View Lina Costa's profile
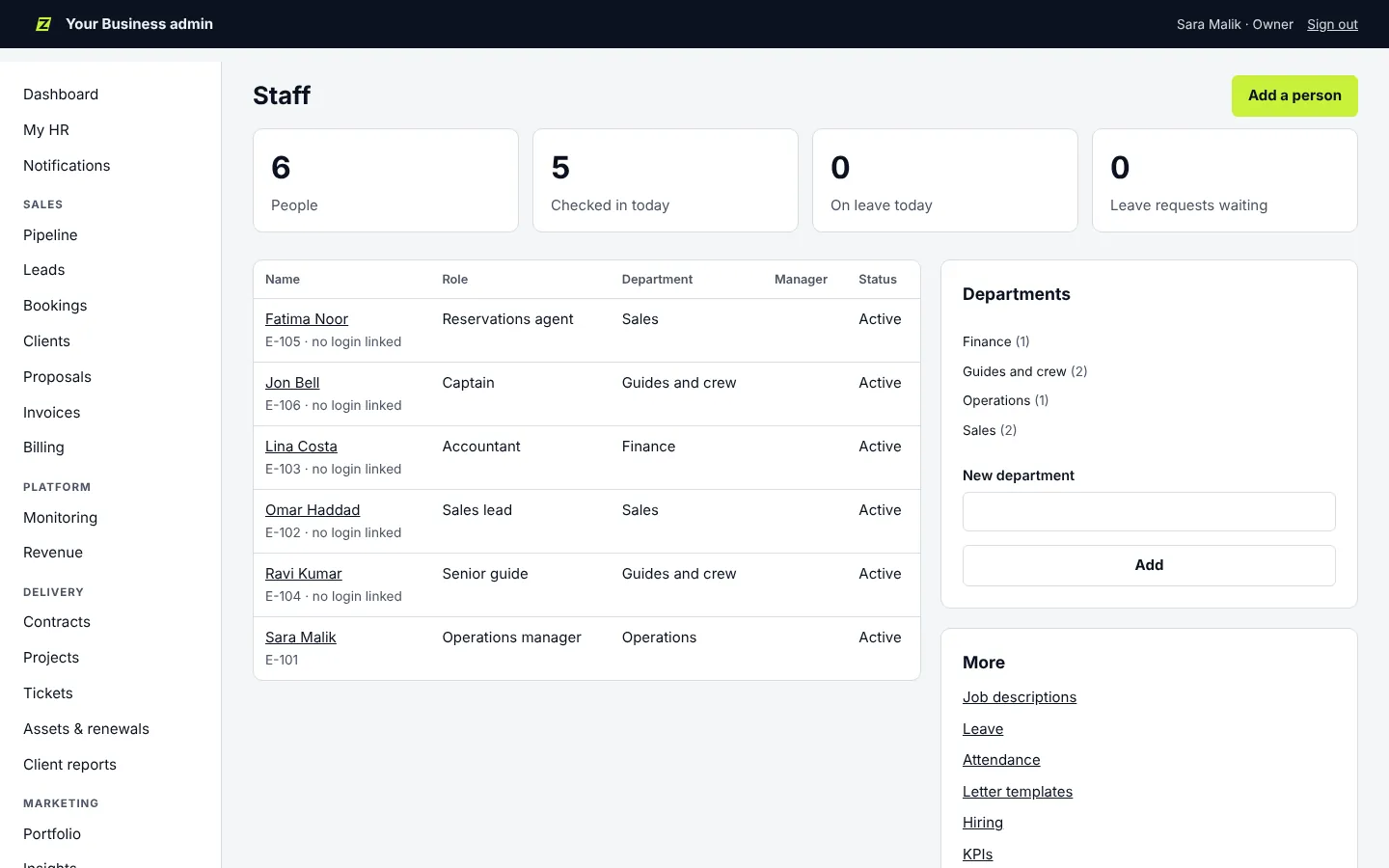The image size is (1389, 868). [301, 447]
